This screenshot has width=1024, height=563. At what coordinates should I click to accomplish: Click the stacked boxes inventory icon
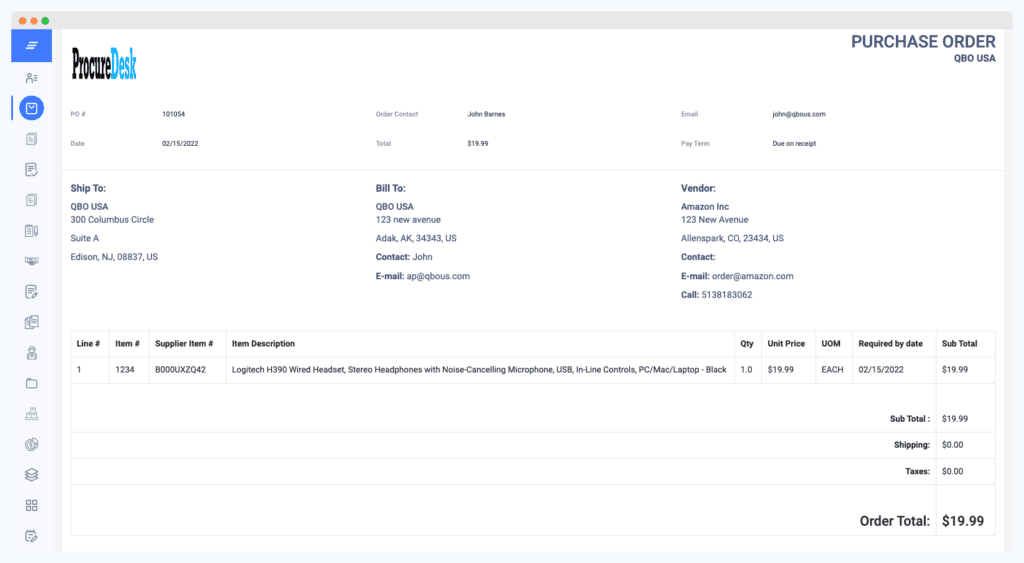pyautogui.click(x=31, y=414)
